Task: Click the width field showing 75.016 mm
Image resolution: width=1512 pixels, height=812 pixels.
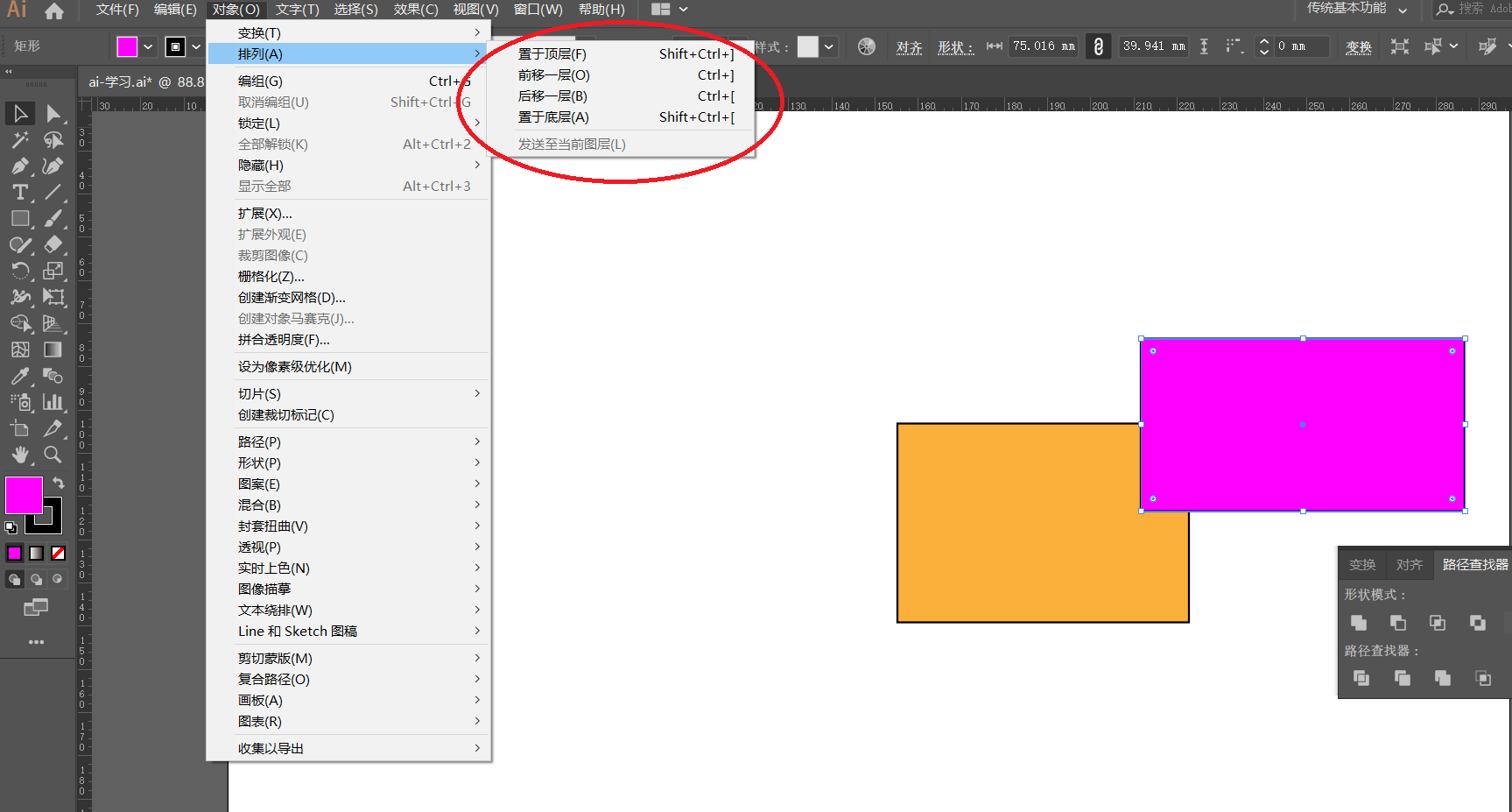Action: 1044,46
